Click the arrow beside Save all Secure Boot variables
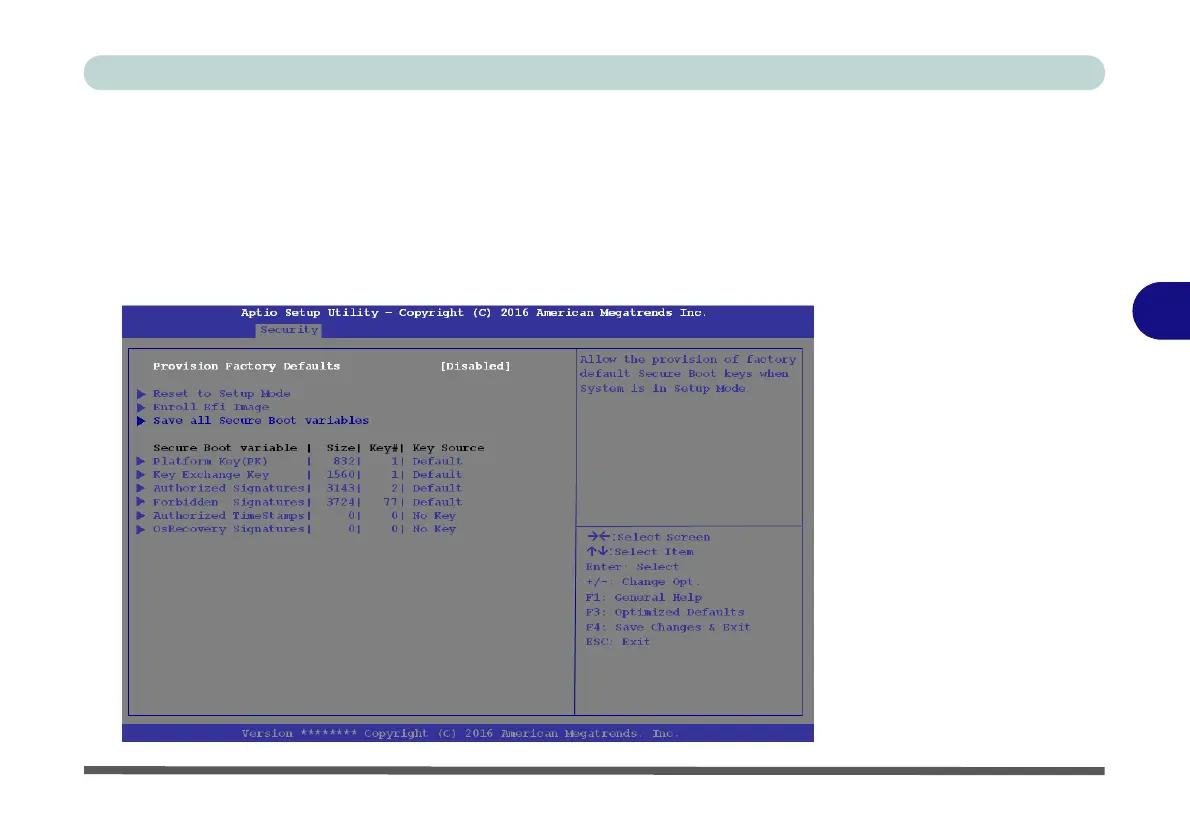 (x=141, y=421)
